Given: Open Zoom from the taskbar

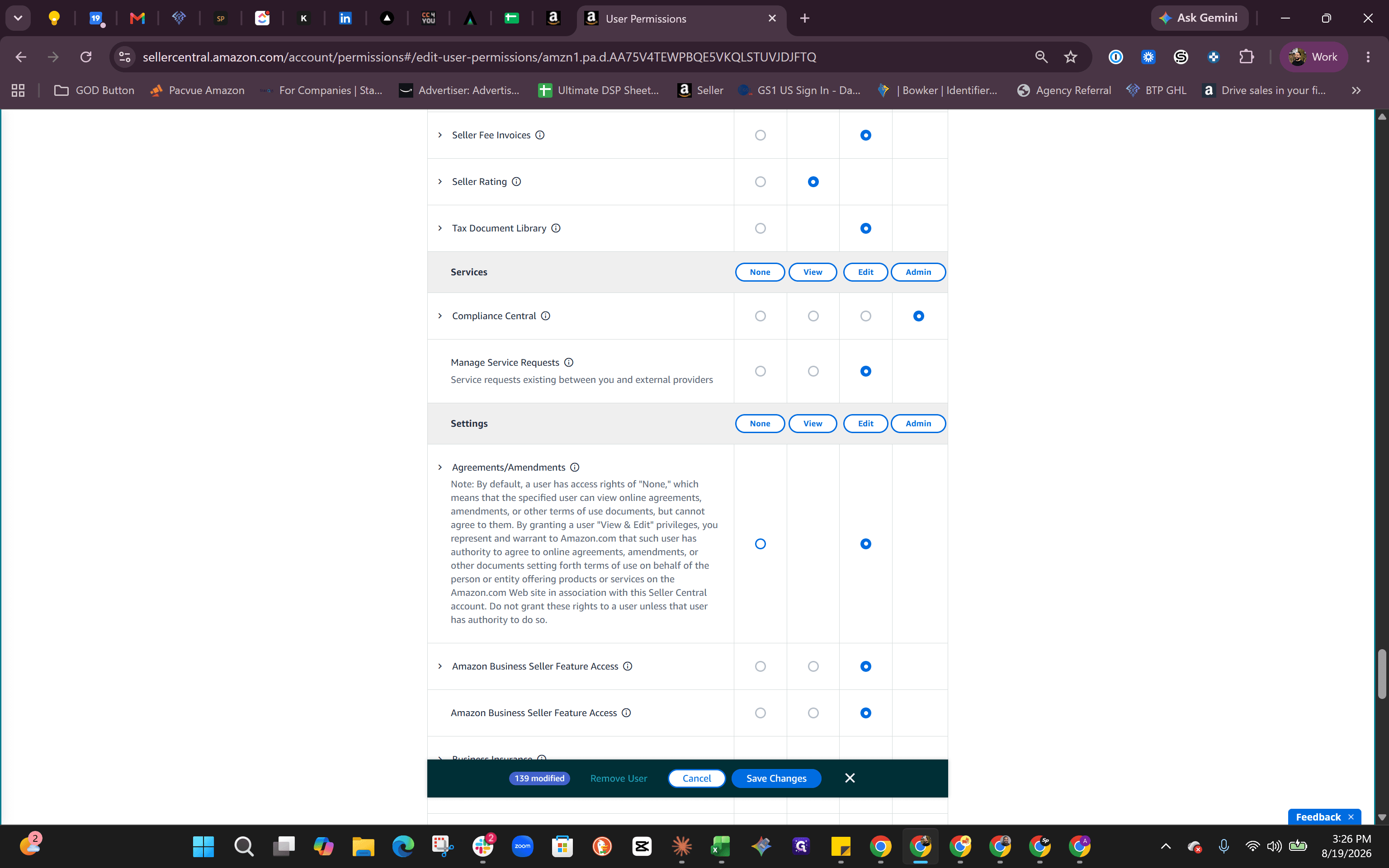Looking at the screenshot, I should tap(522, 845).
